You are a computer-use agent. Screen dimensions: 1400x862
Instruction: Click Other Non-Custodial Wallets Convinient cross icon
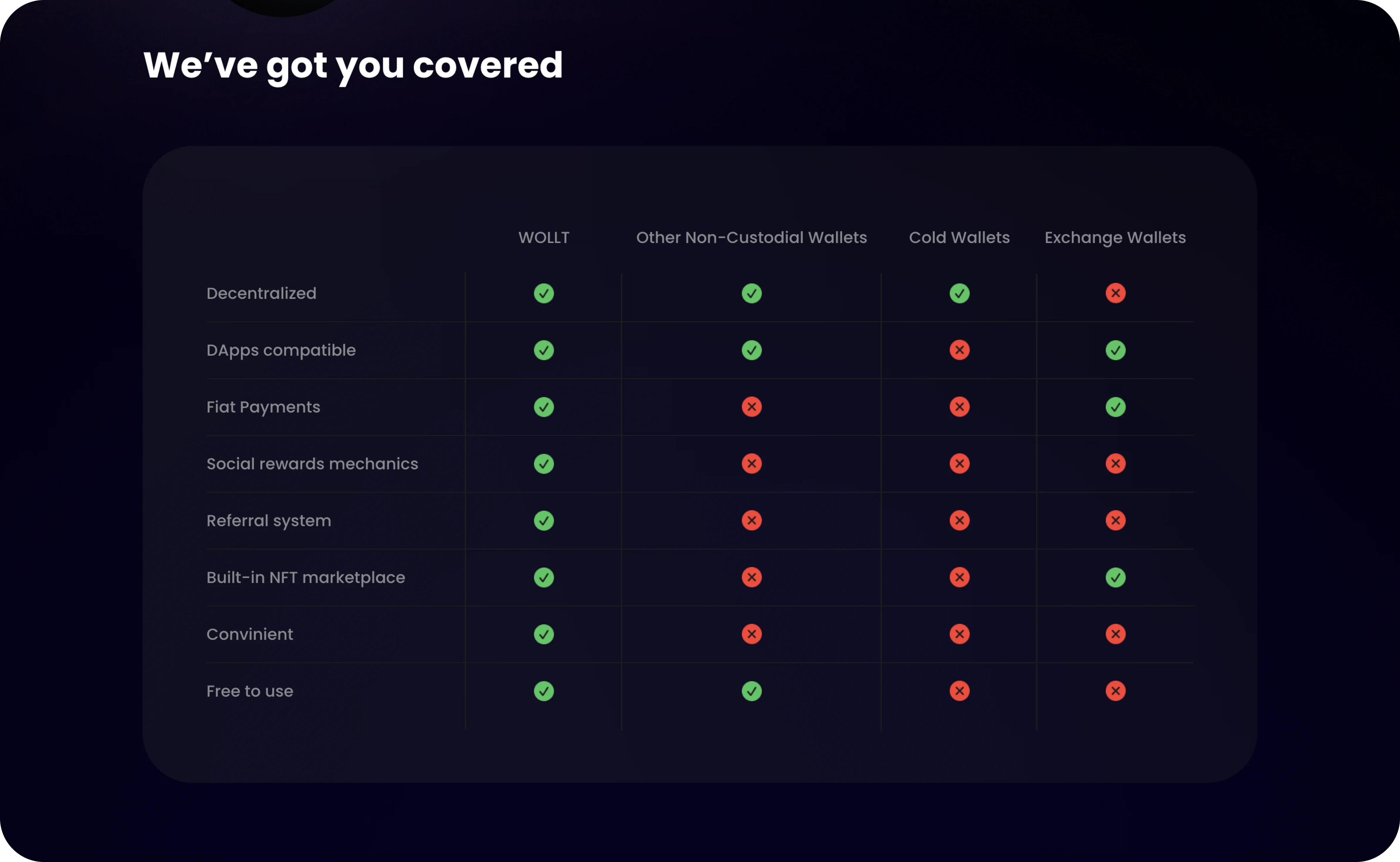point(751,634)
